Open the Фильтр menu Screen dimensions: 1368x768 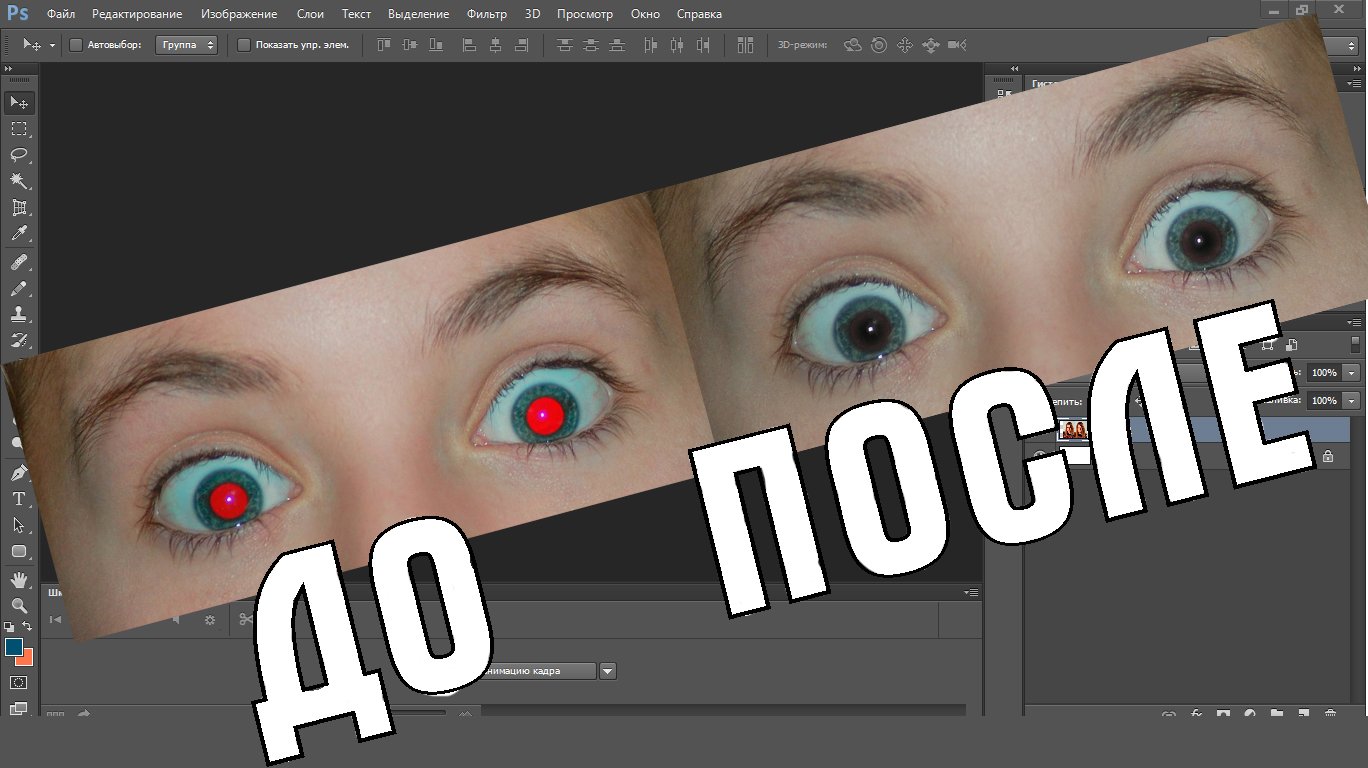[x=486, y=14]
